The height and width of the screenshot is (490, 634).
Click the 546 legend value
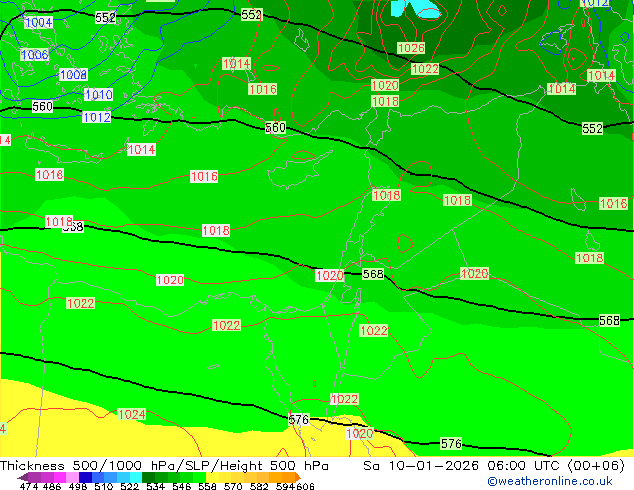[182, 486]
